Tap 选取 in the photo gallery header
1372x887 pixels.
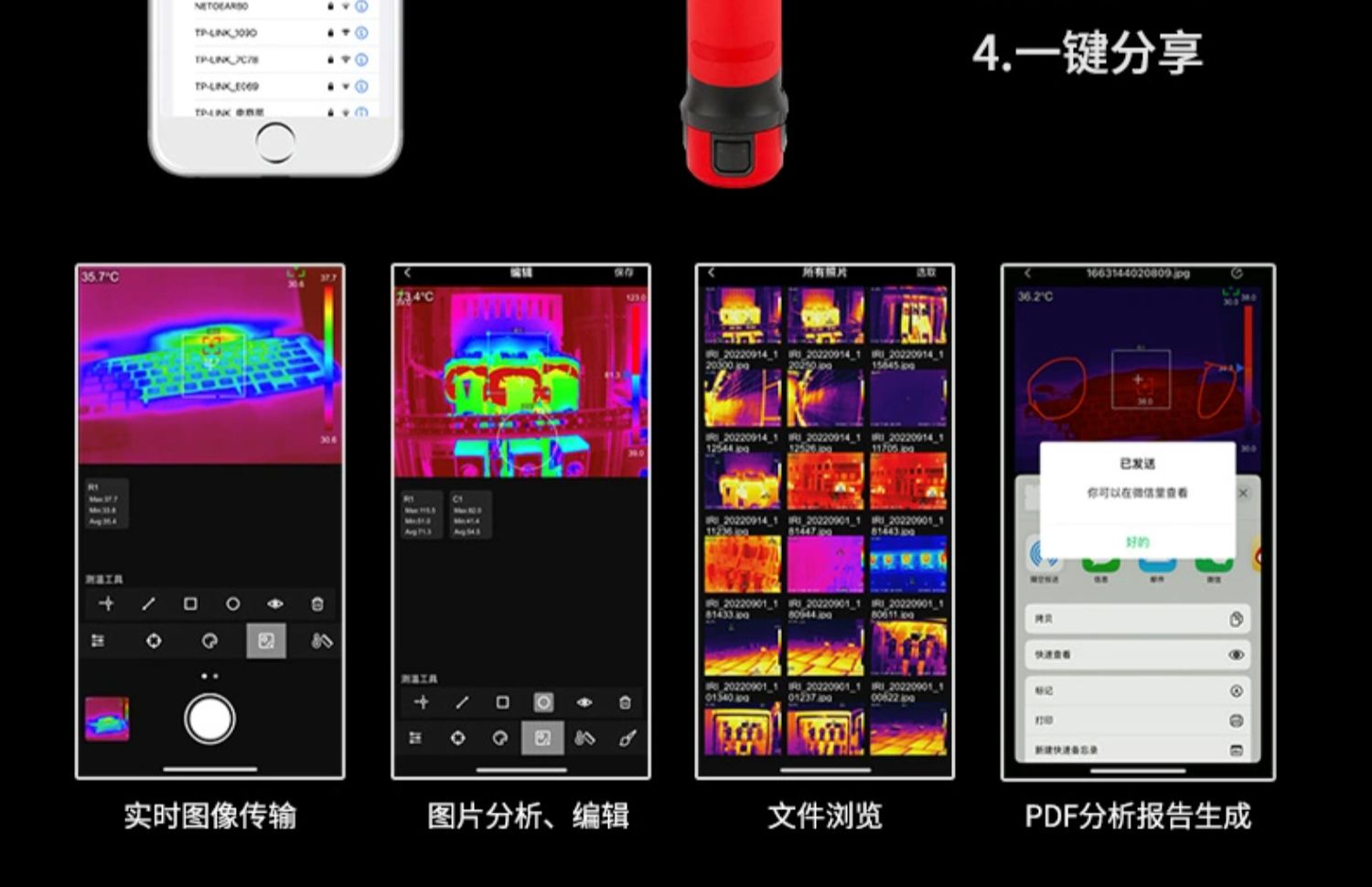(927, 273)
